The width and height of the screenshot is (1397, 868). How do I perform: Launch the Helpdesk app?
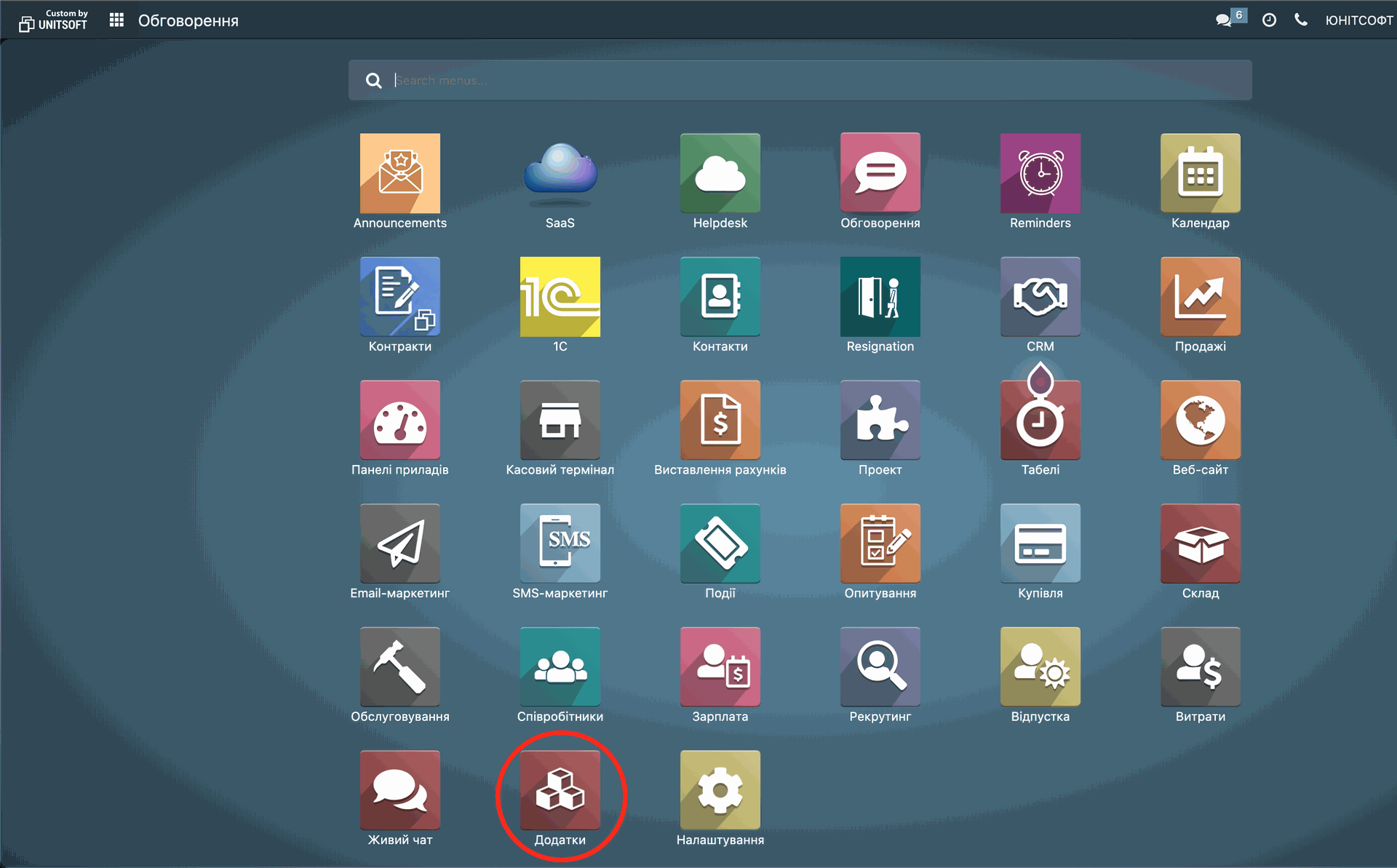720,173
